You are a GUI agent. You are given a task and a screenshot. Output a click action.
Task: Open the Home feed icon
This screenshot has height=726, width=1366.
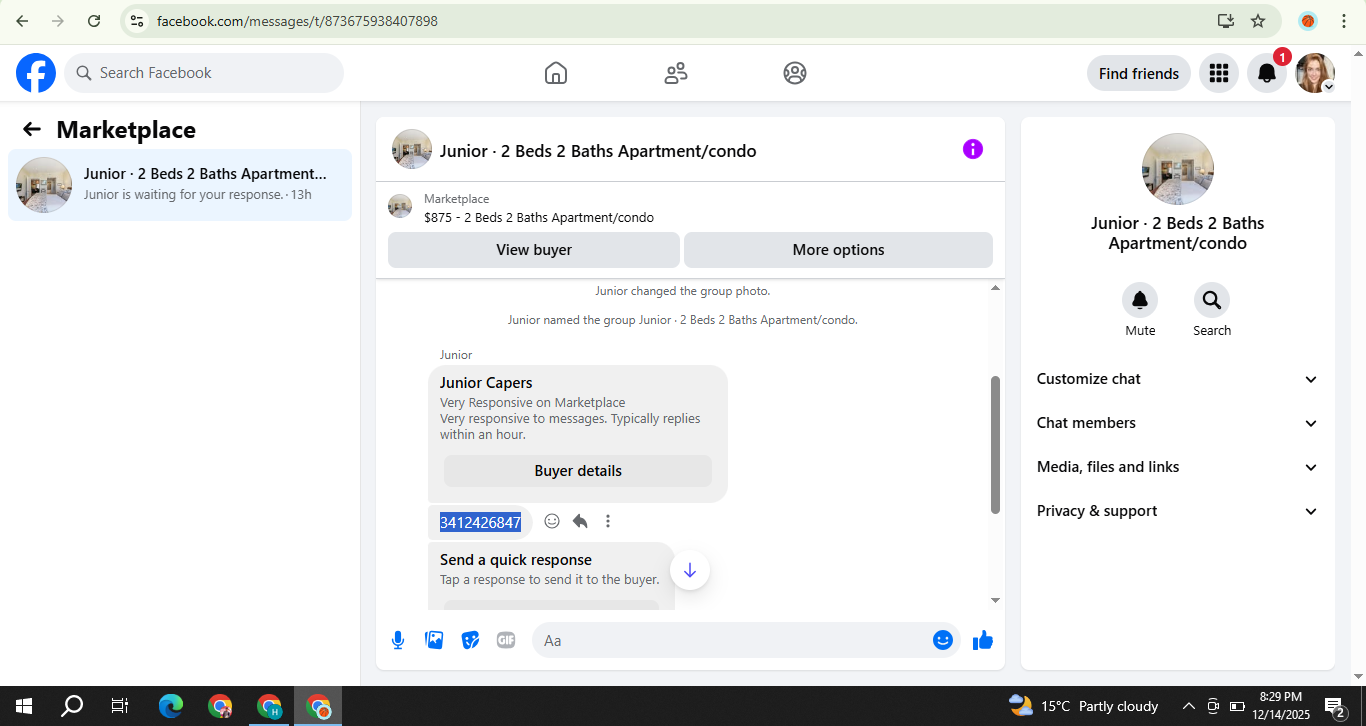point(556,73)
